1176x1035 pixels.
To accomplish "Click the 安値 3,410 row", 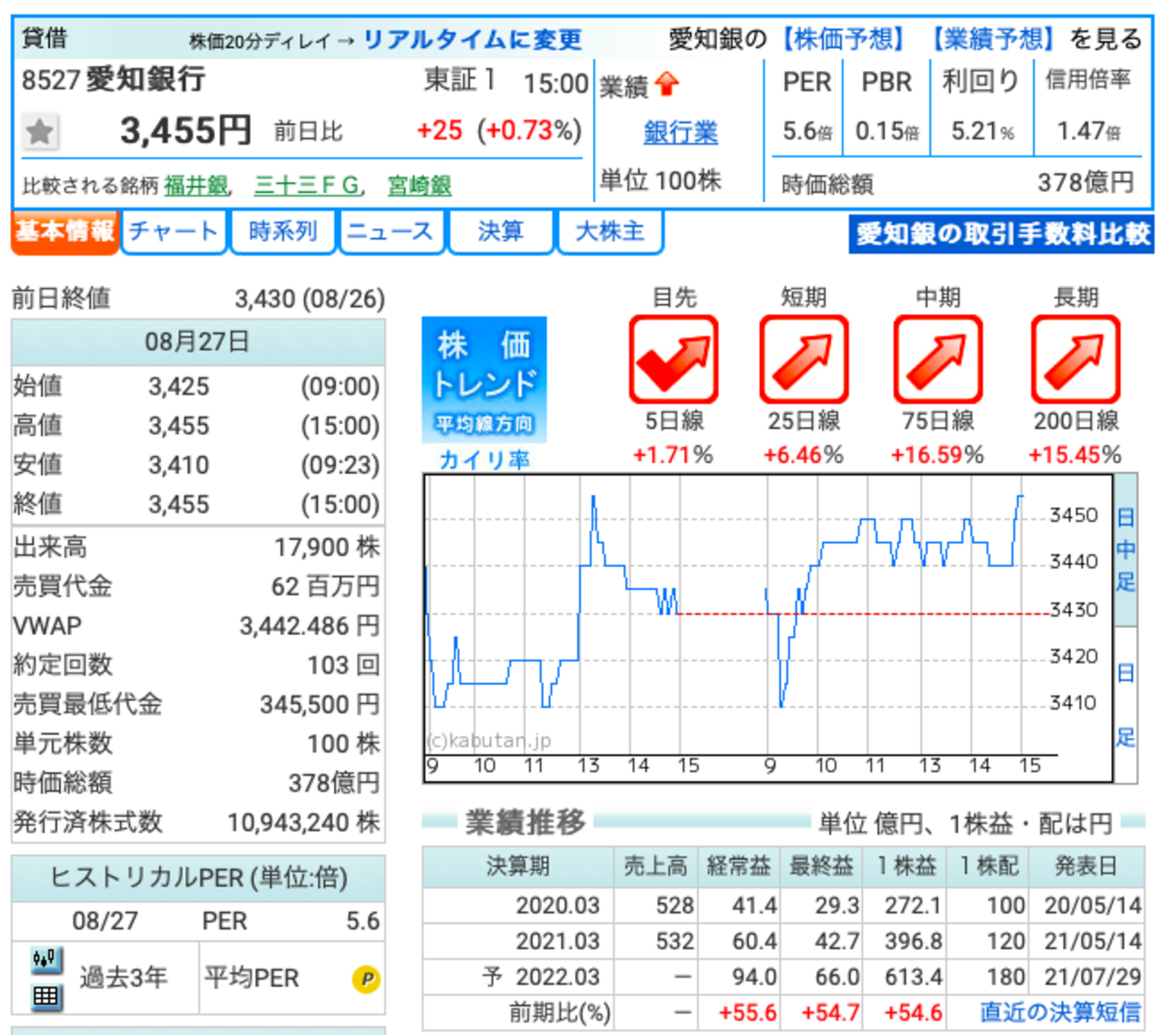I will (197, 465).
